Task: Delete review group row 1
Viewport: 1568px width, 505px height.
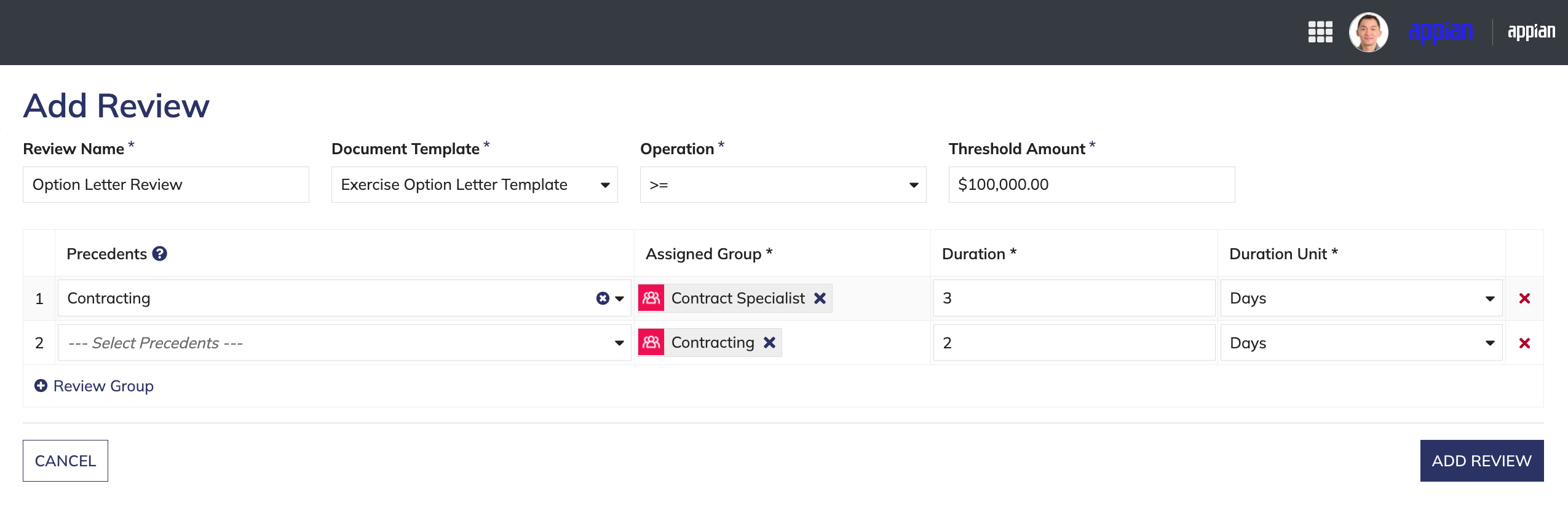Action: coord(1524,299)
